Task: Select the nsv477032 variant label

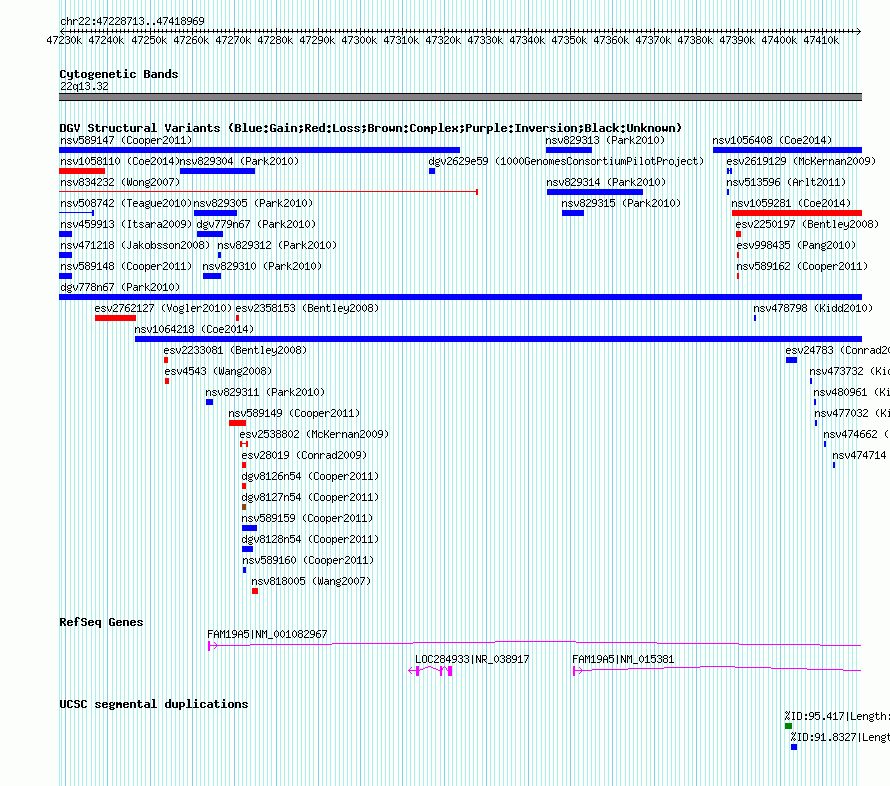Action: (x=851, y=413)
